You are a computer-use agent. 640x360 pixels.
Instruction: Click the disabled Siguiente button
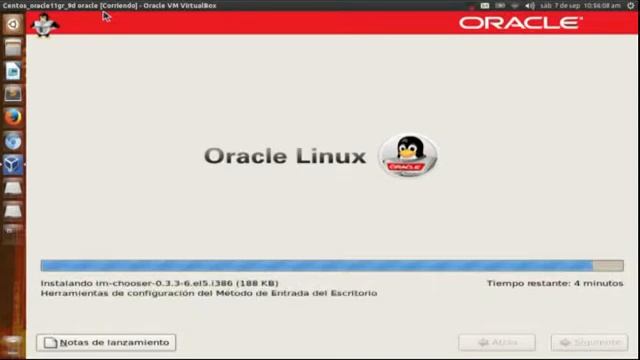pos(589,342)
